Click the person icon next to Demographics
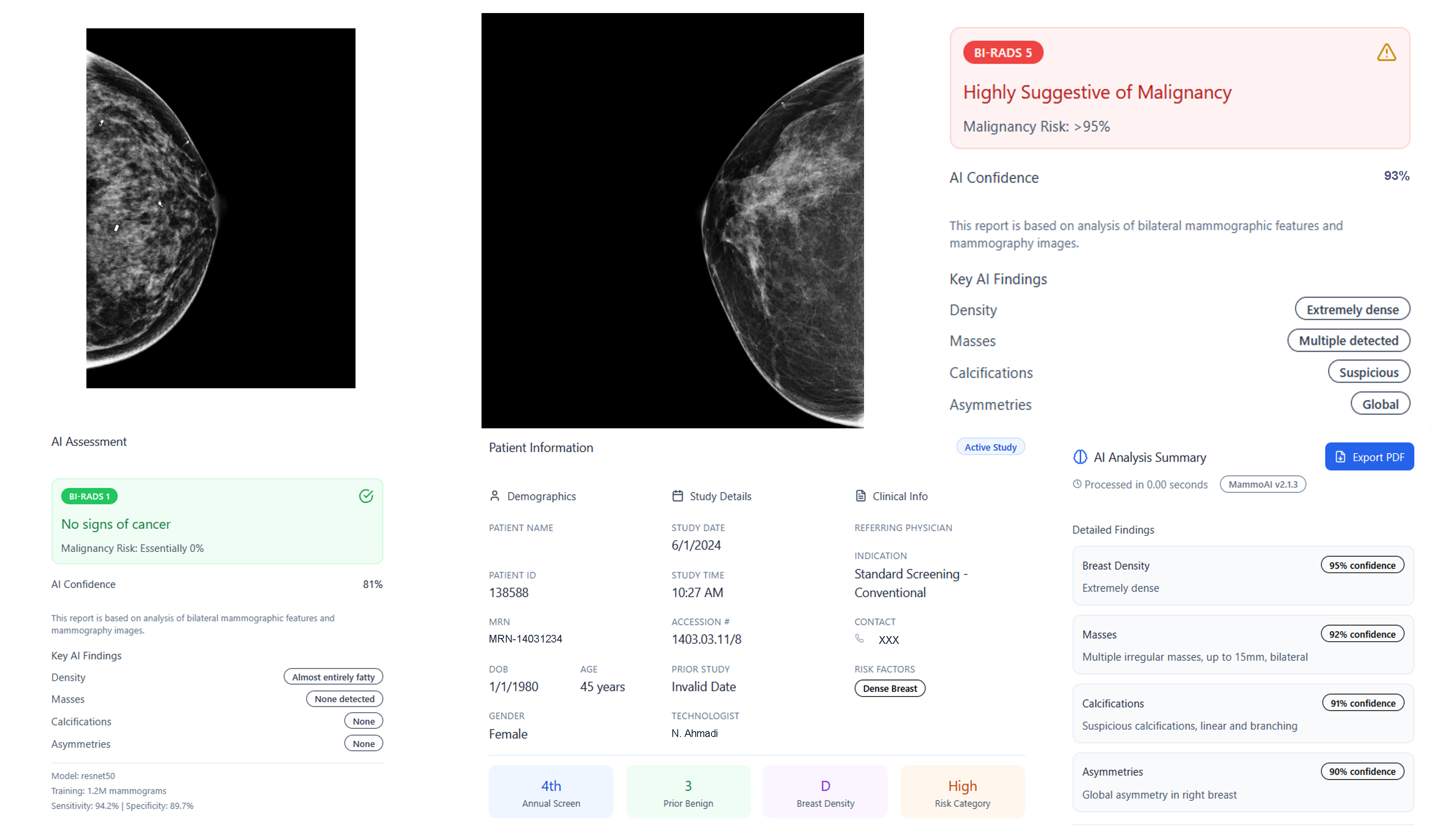 coord(494,496)
